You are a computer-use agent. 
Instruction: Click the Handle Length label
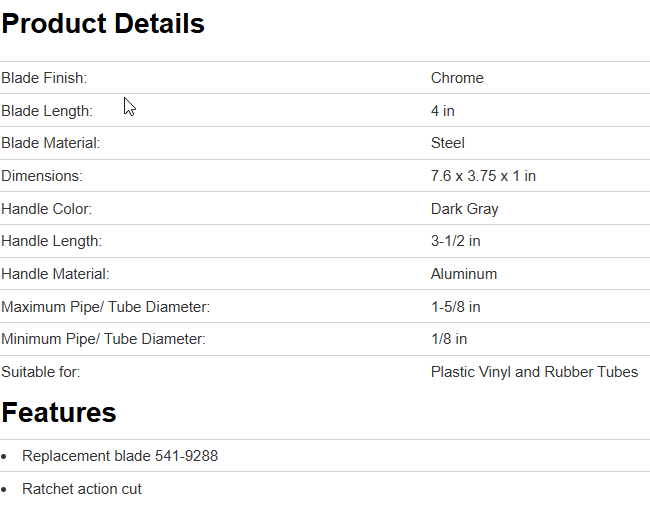52,241
